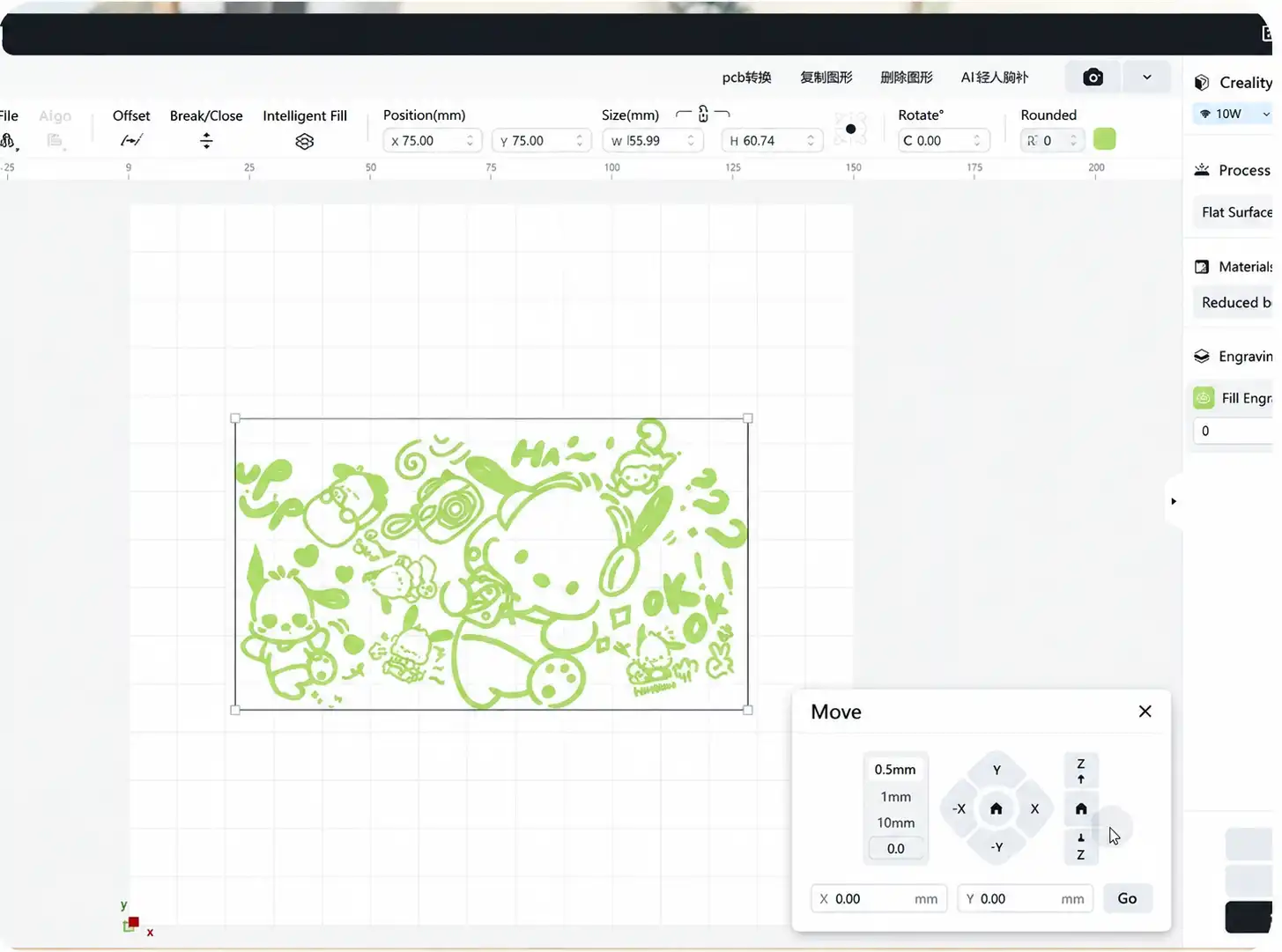Toggle the aspect ratio lock icon

pos(703,114)
